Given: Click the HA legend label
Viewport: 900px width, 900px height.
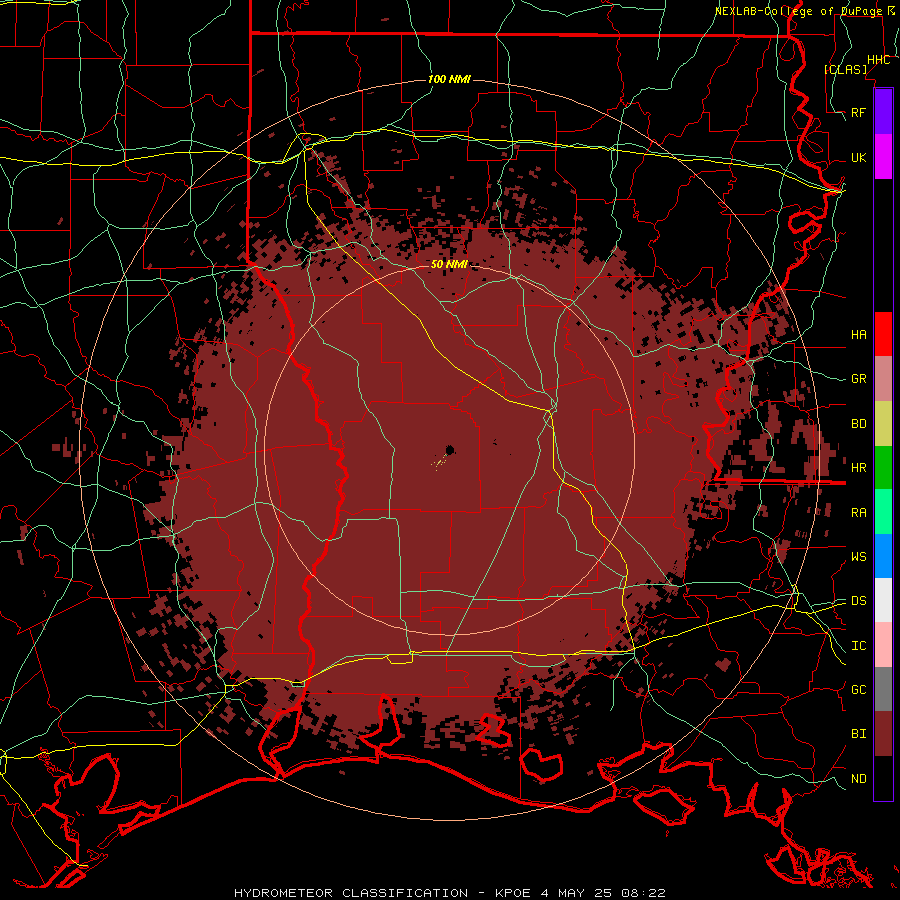Looking at the screenshot, I should pos(858,334).
